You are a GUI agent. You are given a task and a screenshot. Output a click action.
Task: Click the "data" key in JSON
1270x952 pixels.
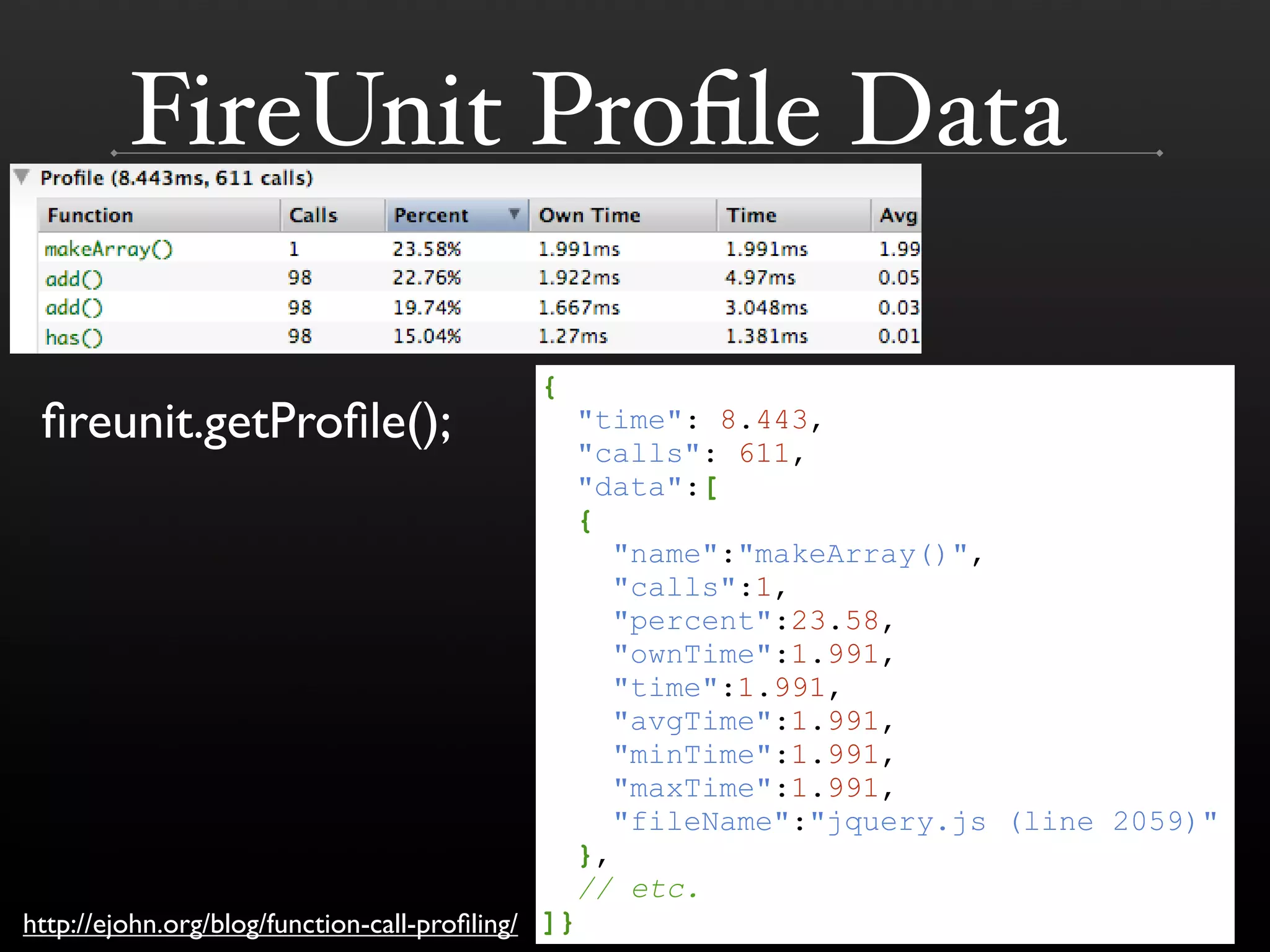click(x=629, y=488)
